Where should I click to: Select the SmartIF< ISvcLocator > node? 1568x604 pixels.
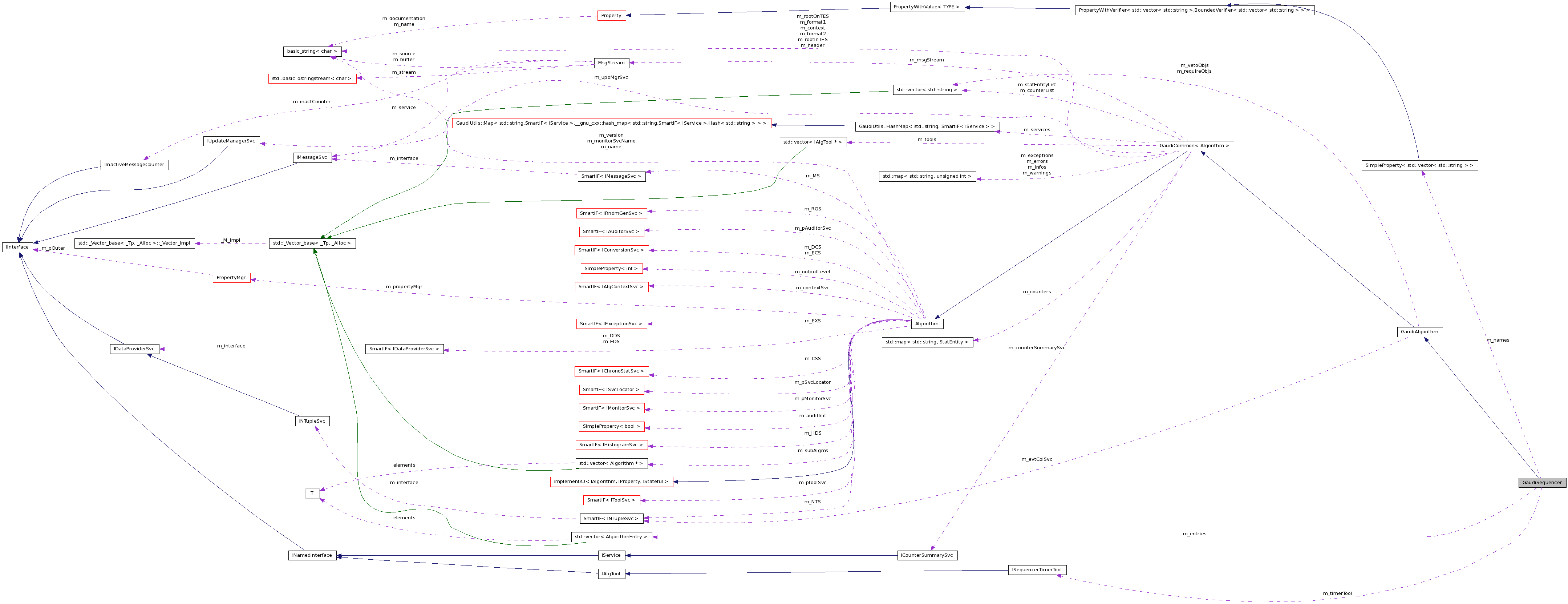(612, 390)
